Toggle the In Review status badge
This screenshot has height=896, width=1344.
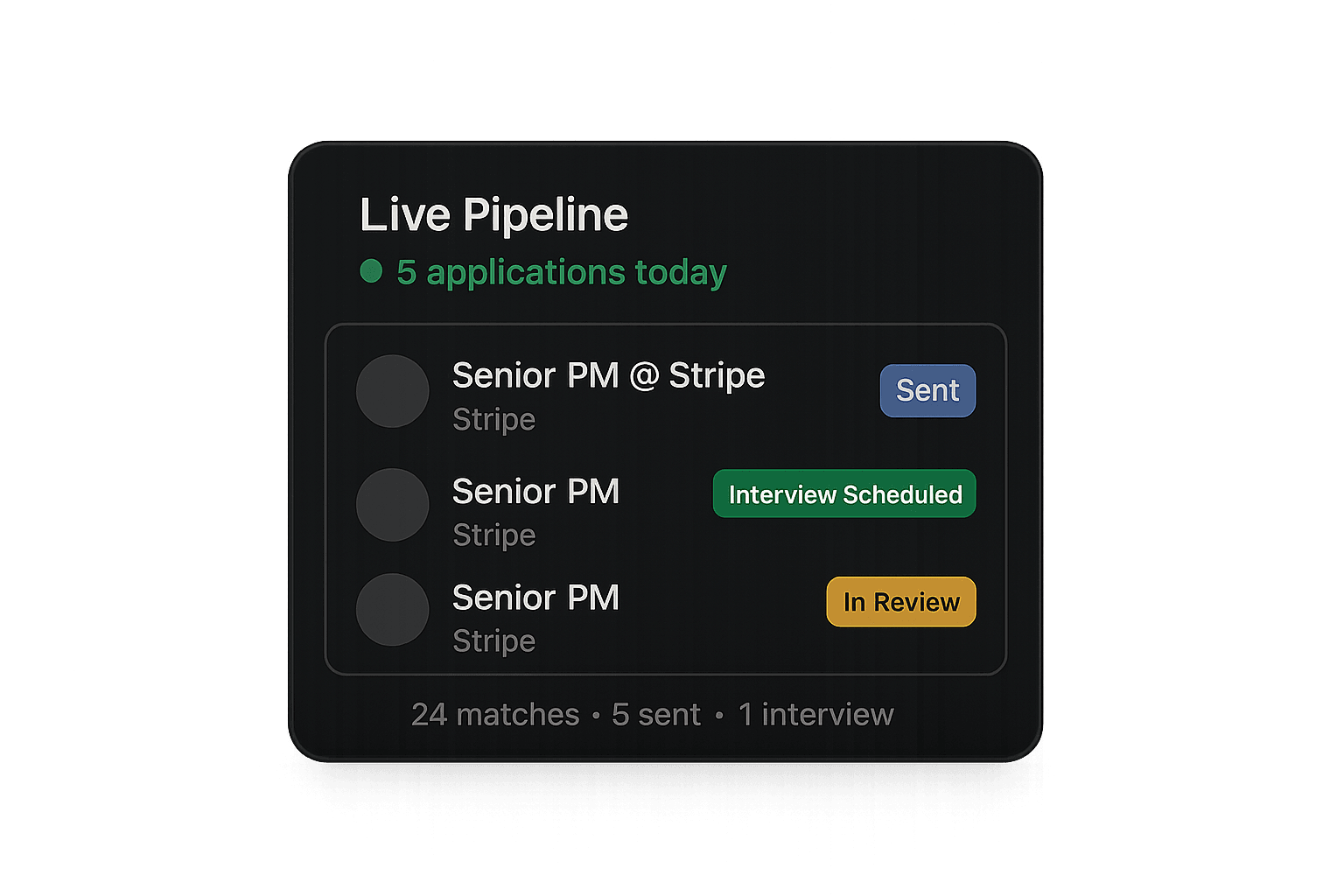900,601
